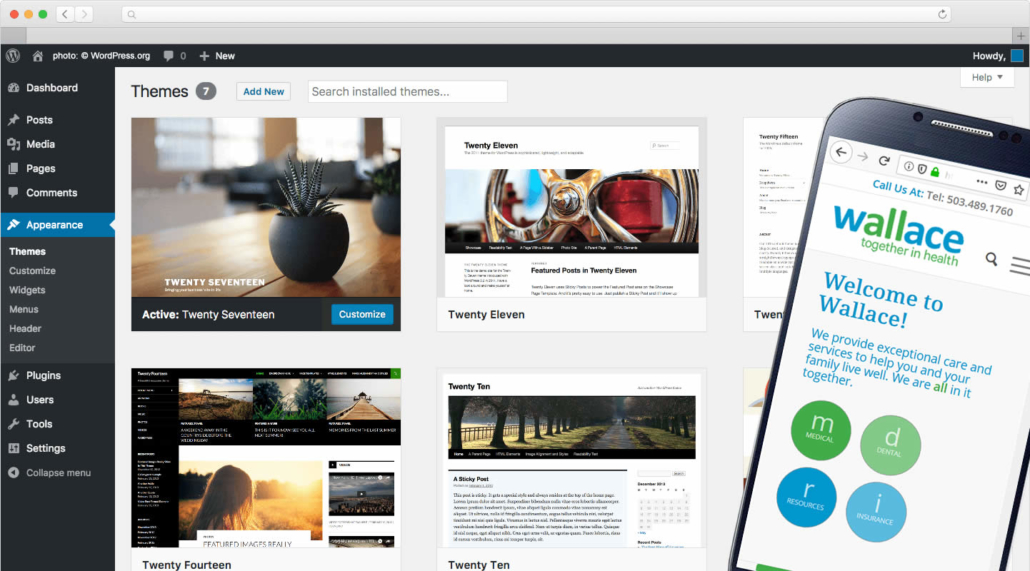Click the Appearance paintbrush icon

tap(14, 225)
